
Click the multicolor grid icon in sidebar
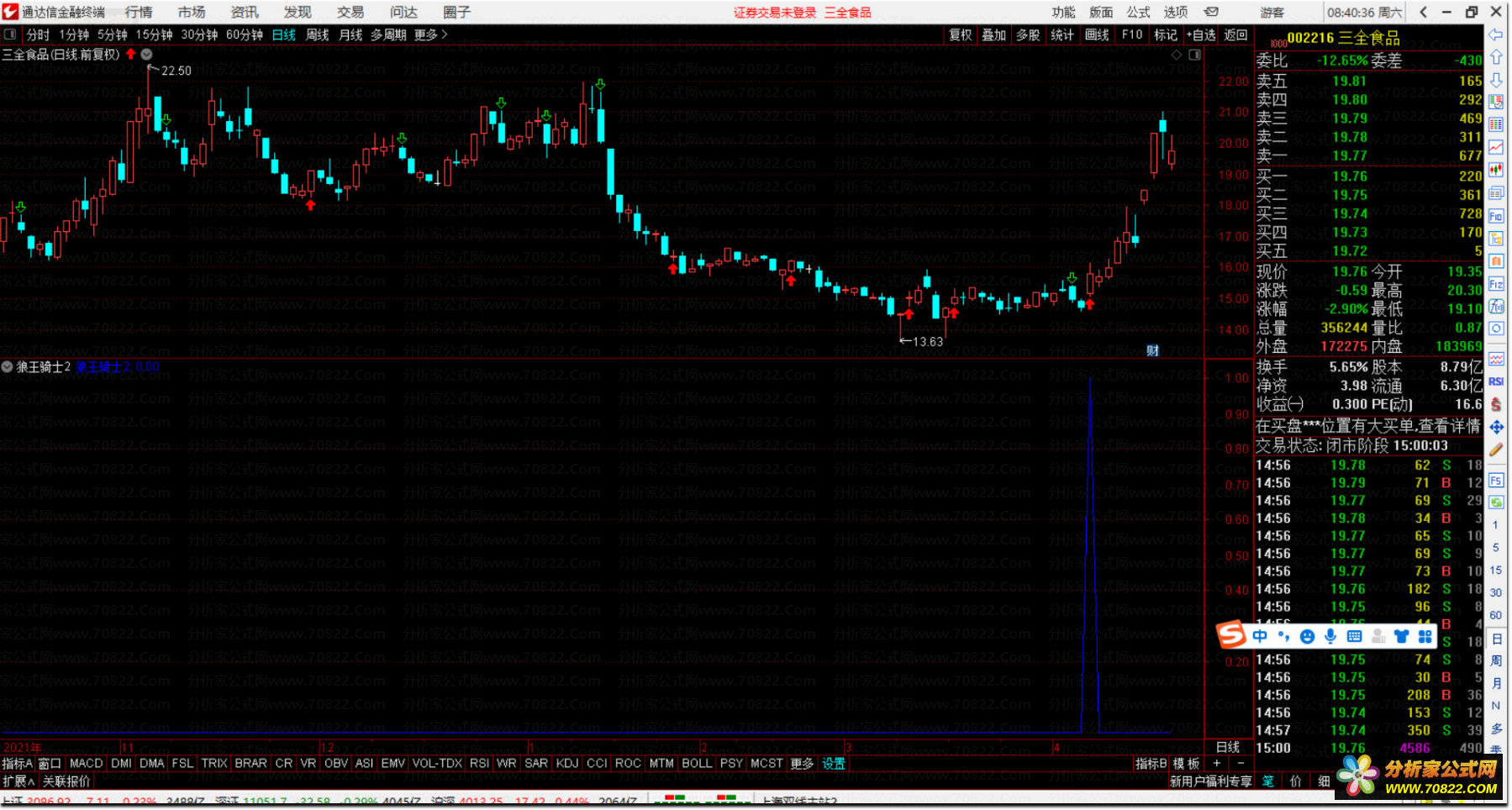click(x=1496, y=124)
